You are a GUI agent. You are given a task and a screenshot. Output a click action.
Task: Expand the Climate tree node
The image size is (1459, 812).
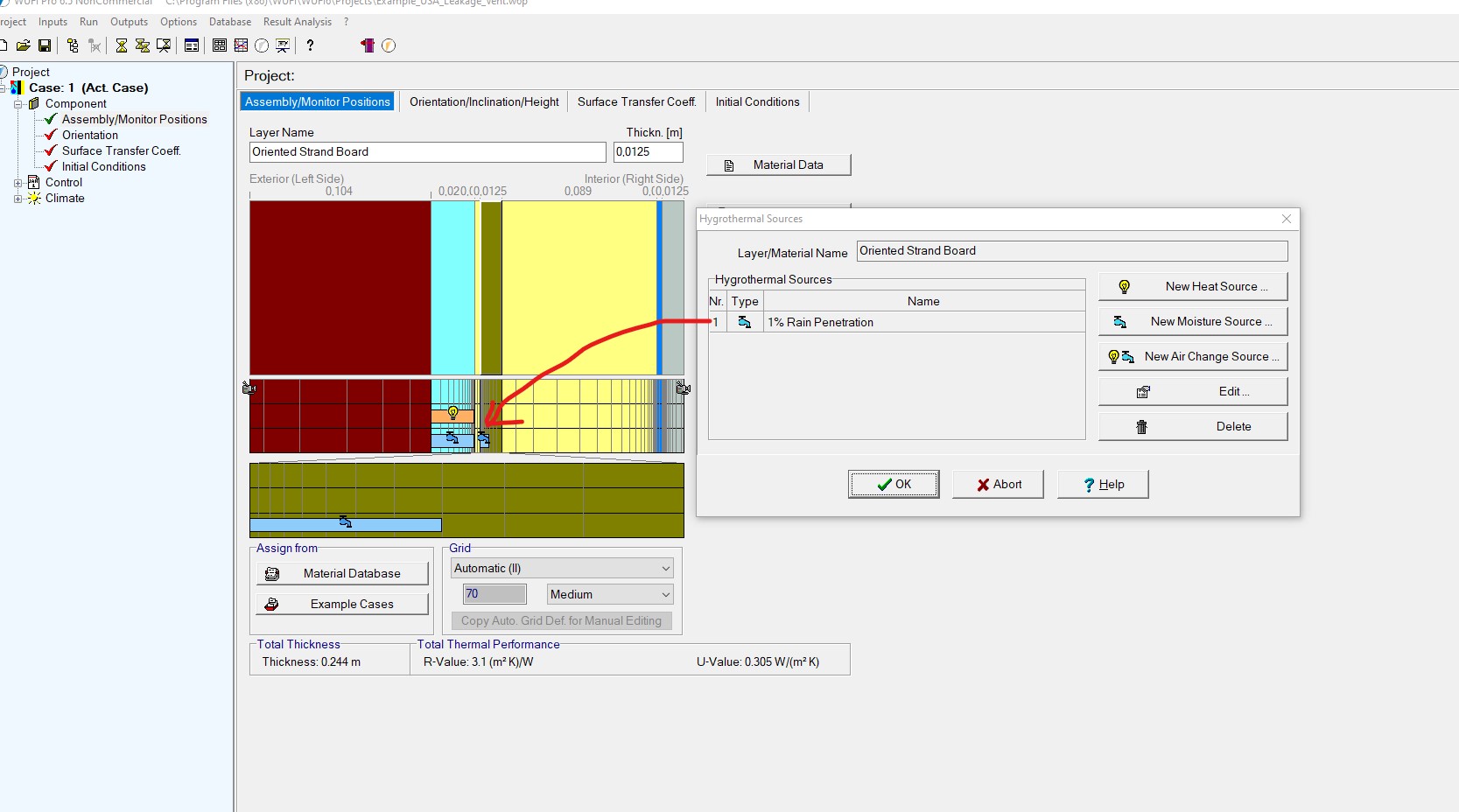[18, 199]
